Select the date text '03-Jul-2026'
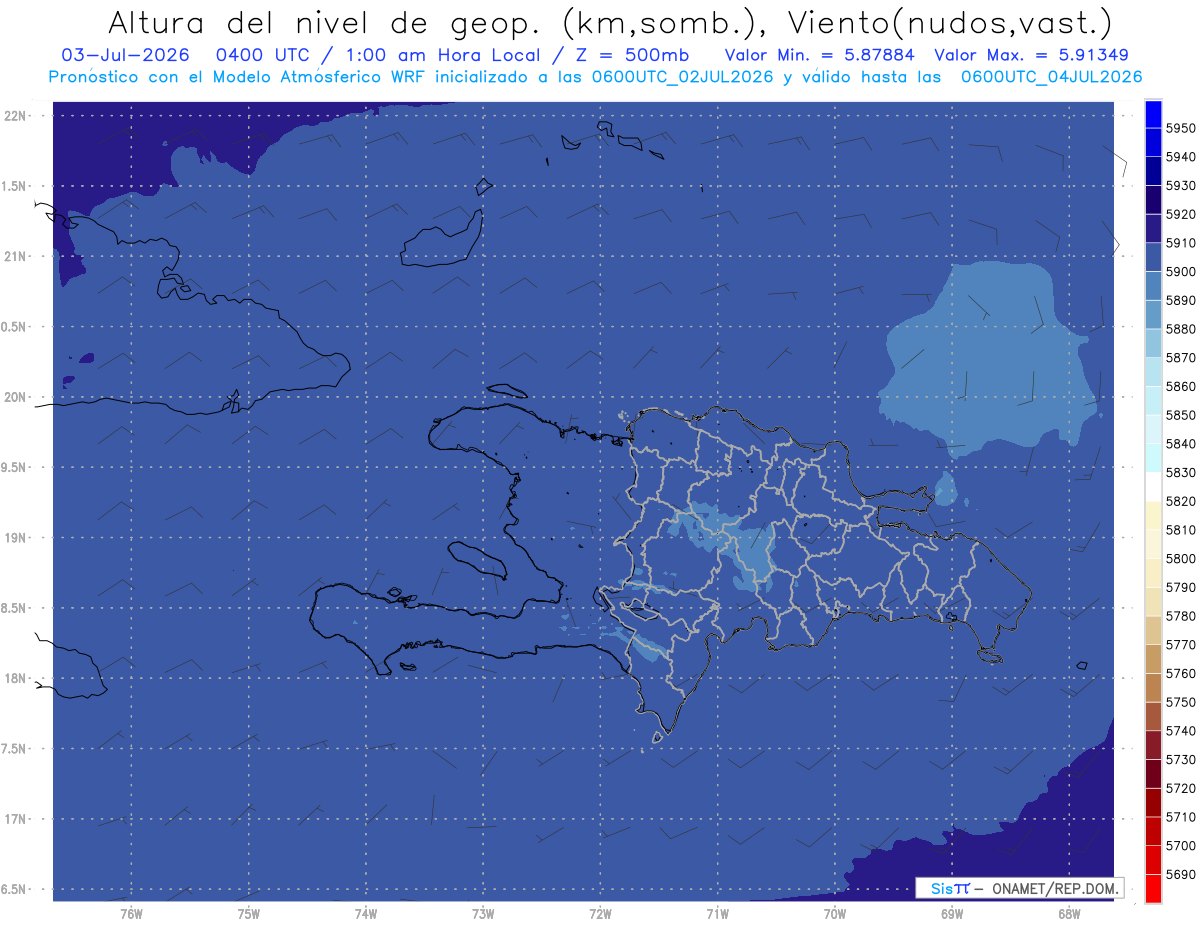 123,55
